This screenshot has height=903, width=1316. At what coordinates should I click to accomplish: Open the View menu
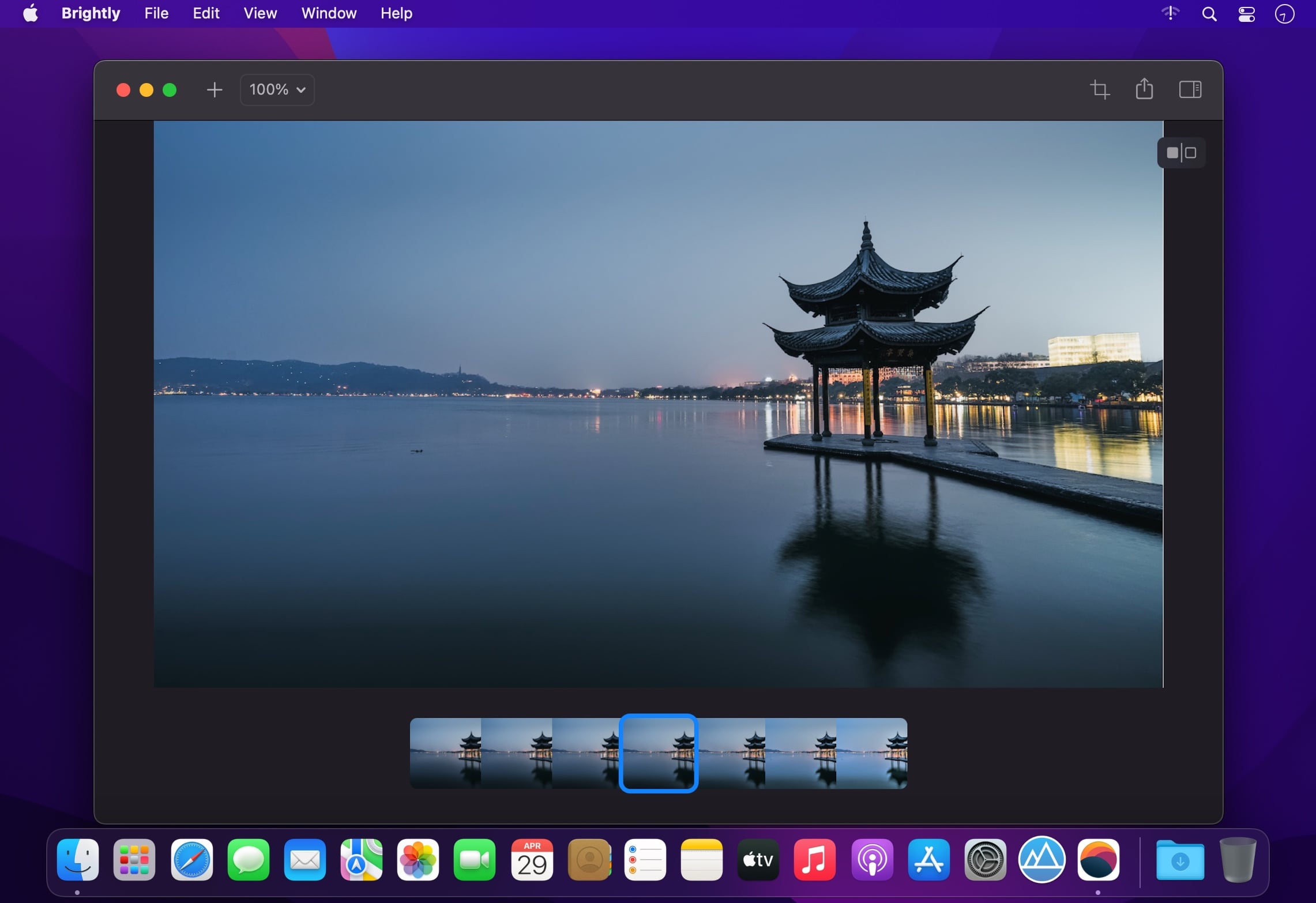260,13
